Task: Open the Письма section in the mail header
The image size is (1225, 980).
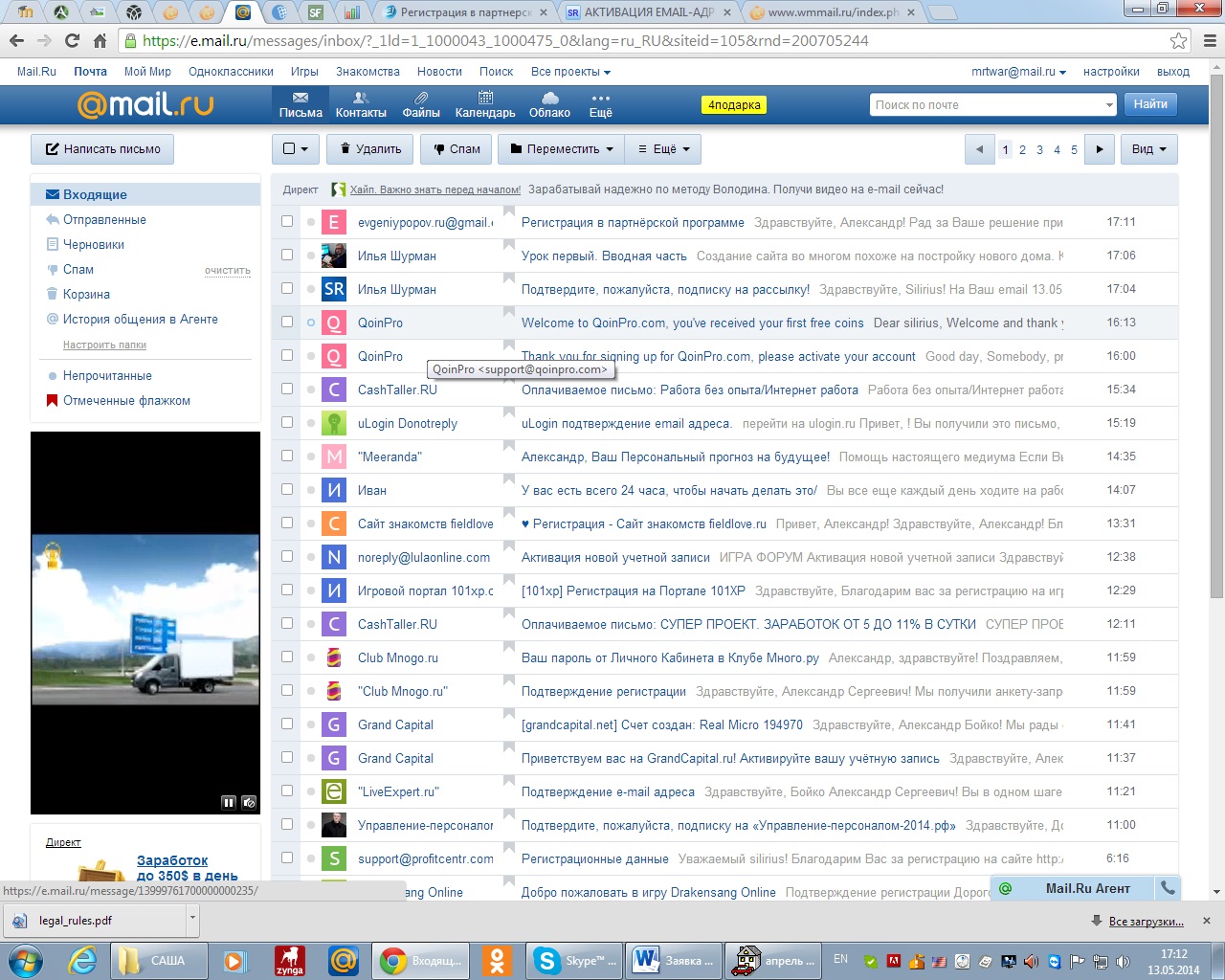Action: point(301,104)
